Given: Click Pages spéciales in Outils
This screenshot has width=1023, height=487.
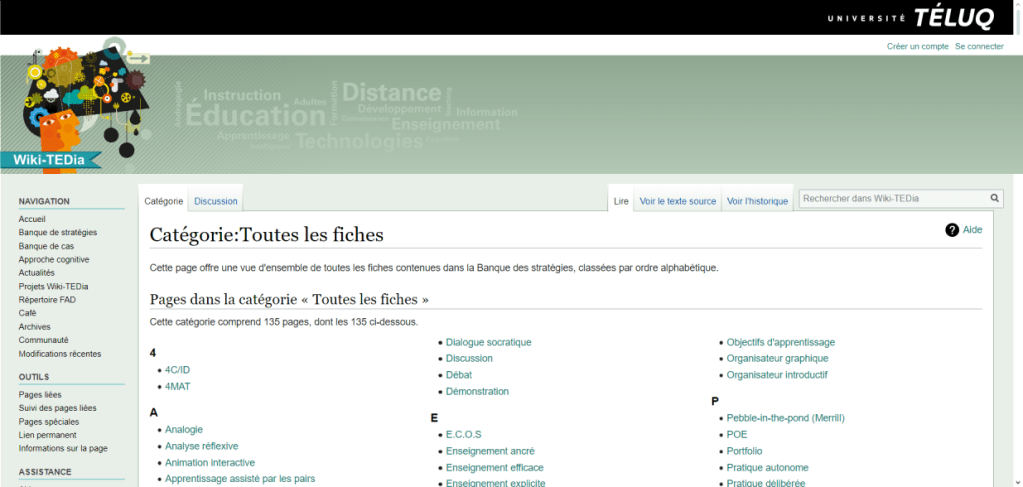Looking at the screenshot, I should point(49,421).
